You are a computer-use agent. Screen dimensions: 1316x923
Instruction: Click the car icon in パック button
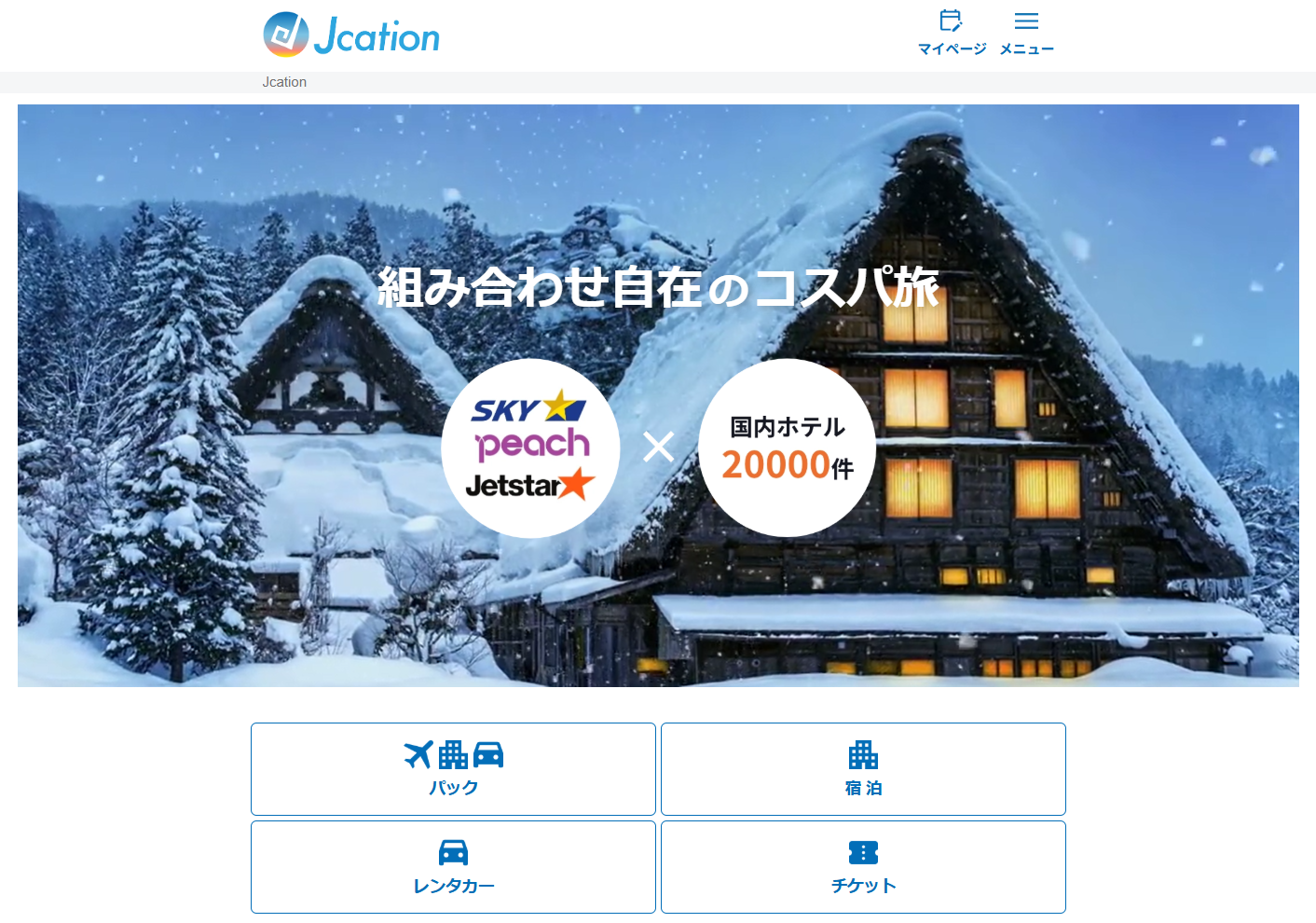488,755
